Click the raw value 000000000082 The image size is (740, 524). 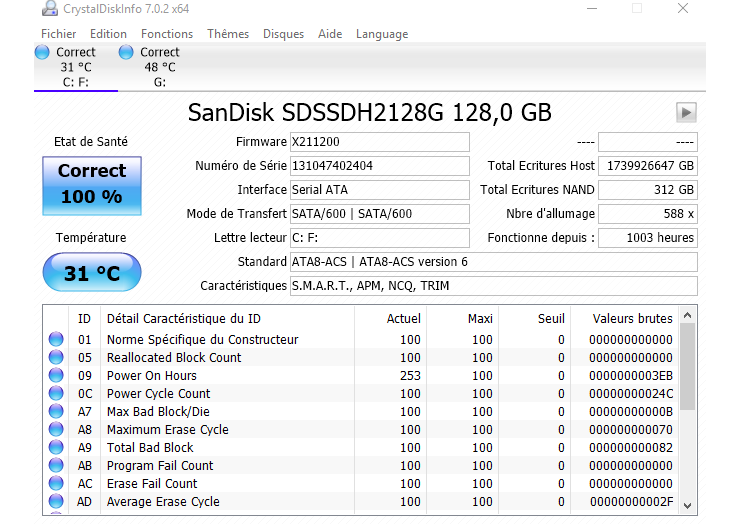click(631, 448)
